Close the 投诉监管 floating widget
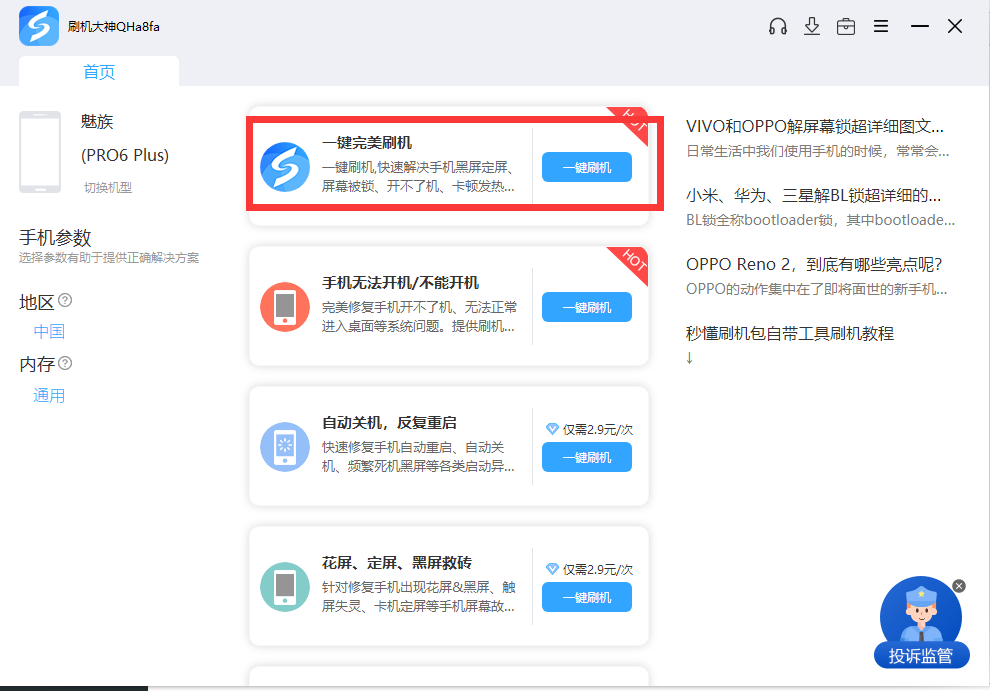The width and height of the screenshot is (990, 691). (x=959, y=586)
